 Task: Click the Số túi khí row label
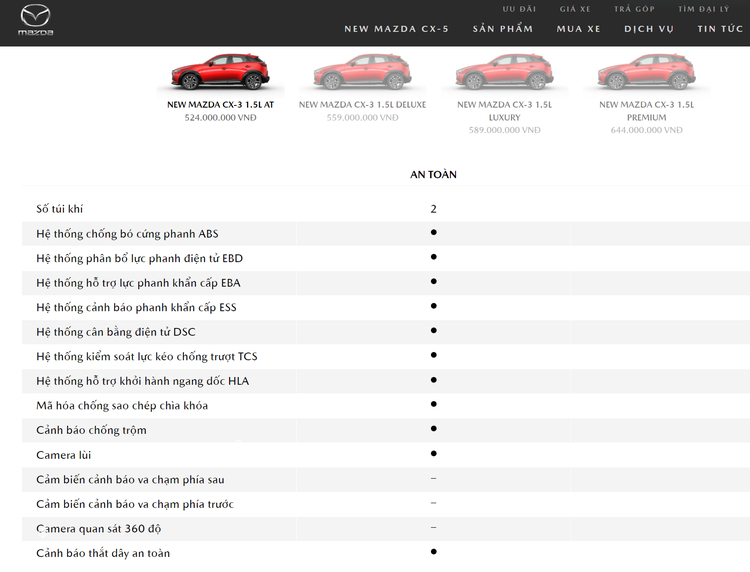pos(60,209)
